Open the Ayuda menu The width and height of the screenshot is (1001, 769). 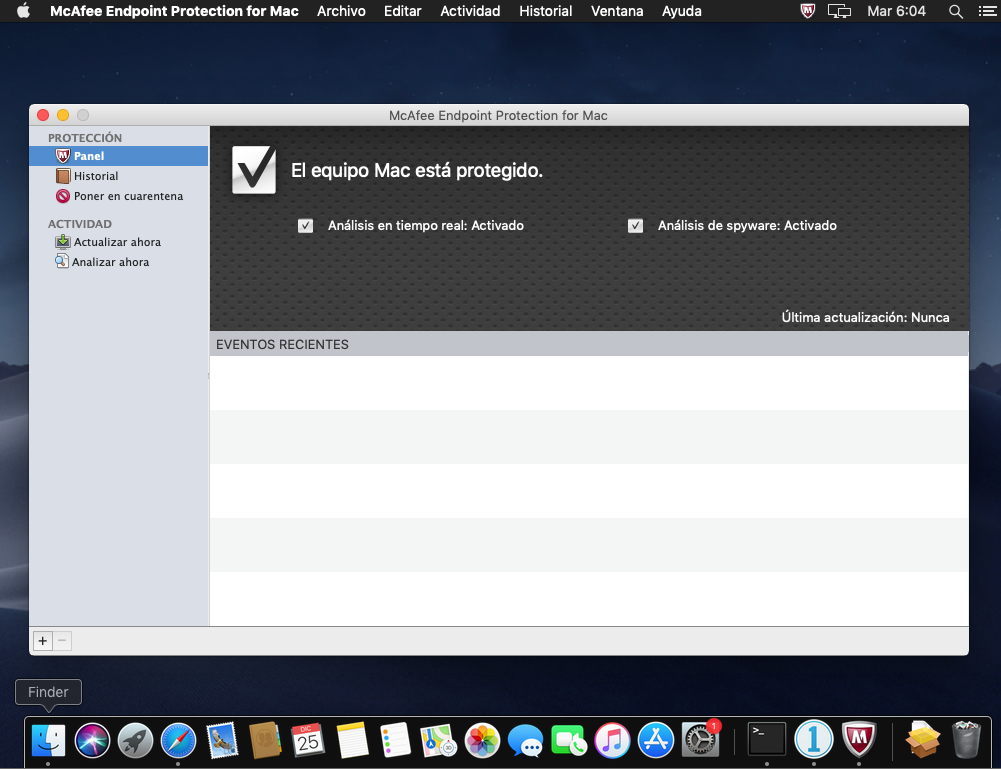[682, 11]
